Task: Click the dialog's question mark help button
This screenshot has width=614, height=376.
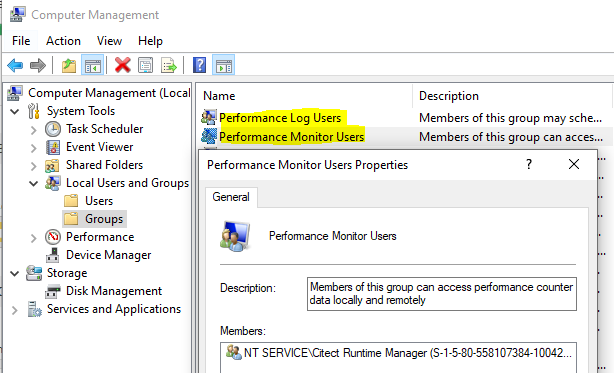Action: (x=529, y=164)
